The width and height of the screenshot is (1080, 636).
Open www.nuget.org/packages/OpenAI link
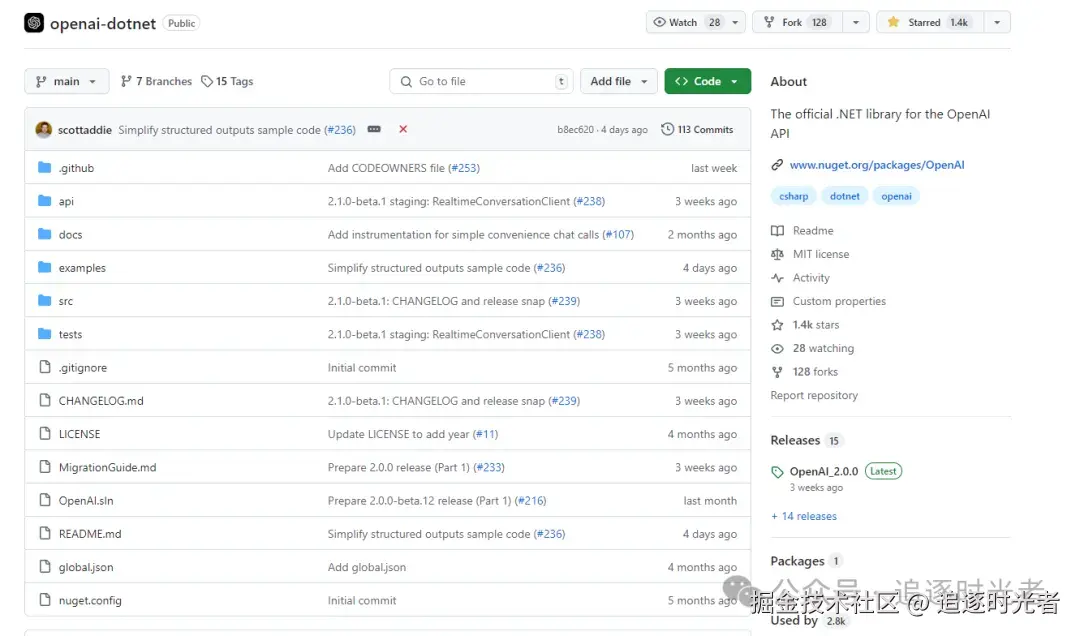coord(877,165)
